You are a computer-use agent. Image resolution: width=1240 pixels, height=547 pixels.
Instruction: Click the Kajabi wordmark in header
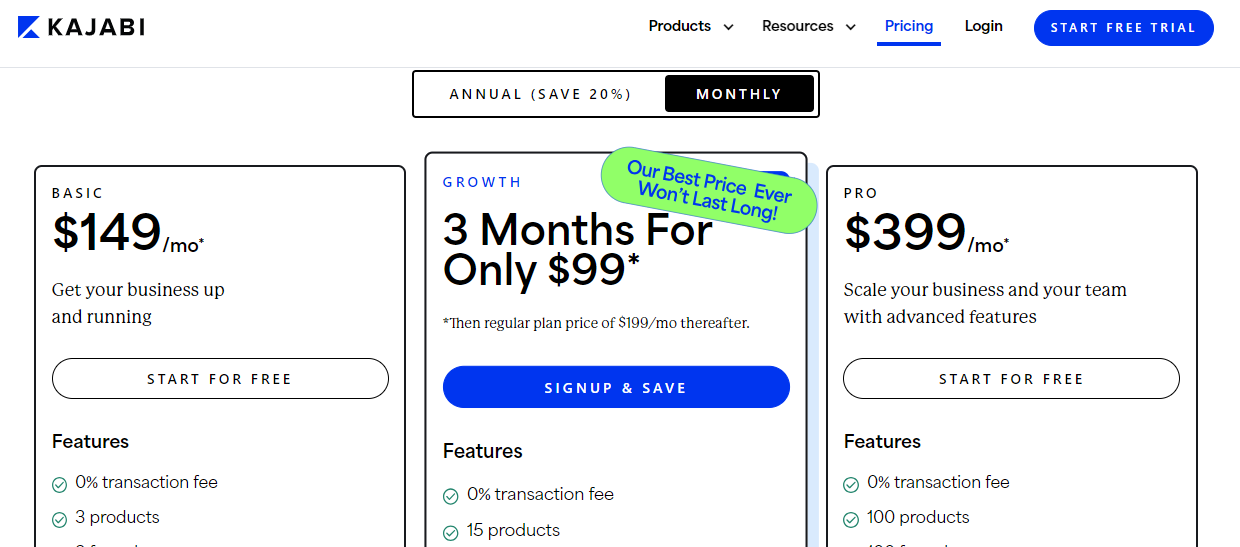click(x=96, y=27)
